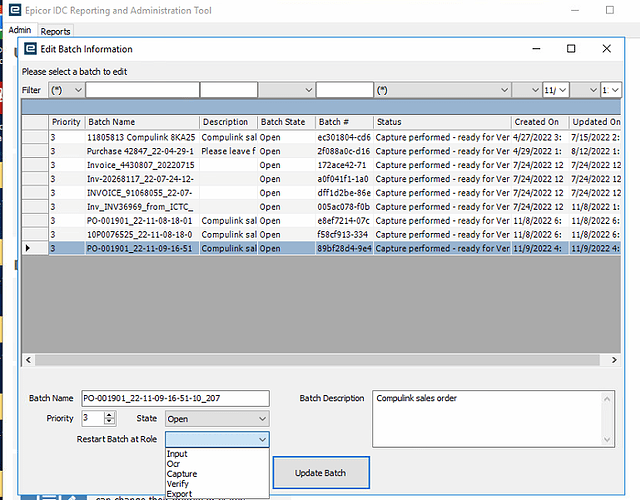Sort by the Updated On column header
640x500 pixels.
click(596, 122)
